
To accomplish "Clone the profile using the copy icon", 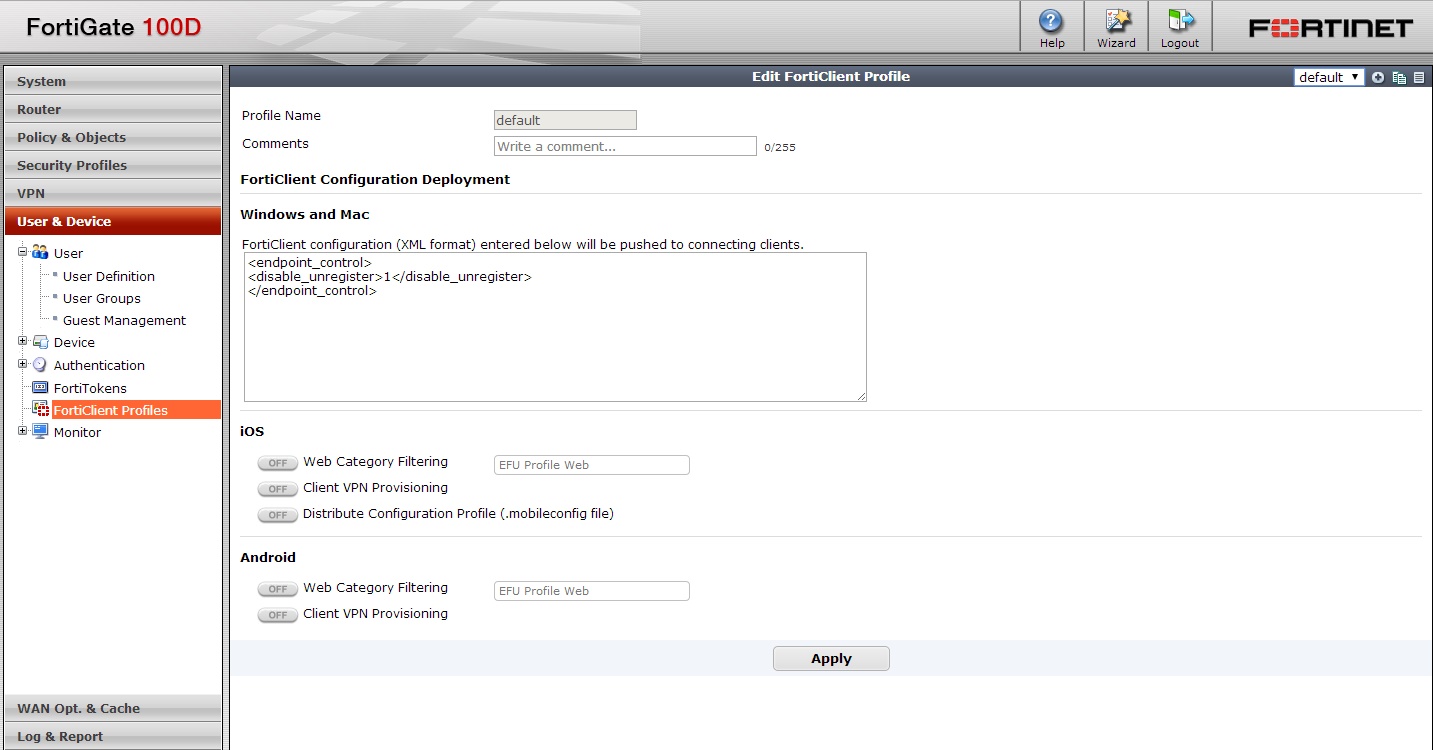I will pyautogui.click(x=1399, y=77).
